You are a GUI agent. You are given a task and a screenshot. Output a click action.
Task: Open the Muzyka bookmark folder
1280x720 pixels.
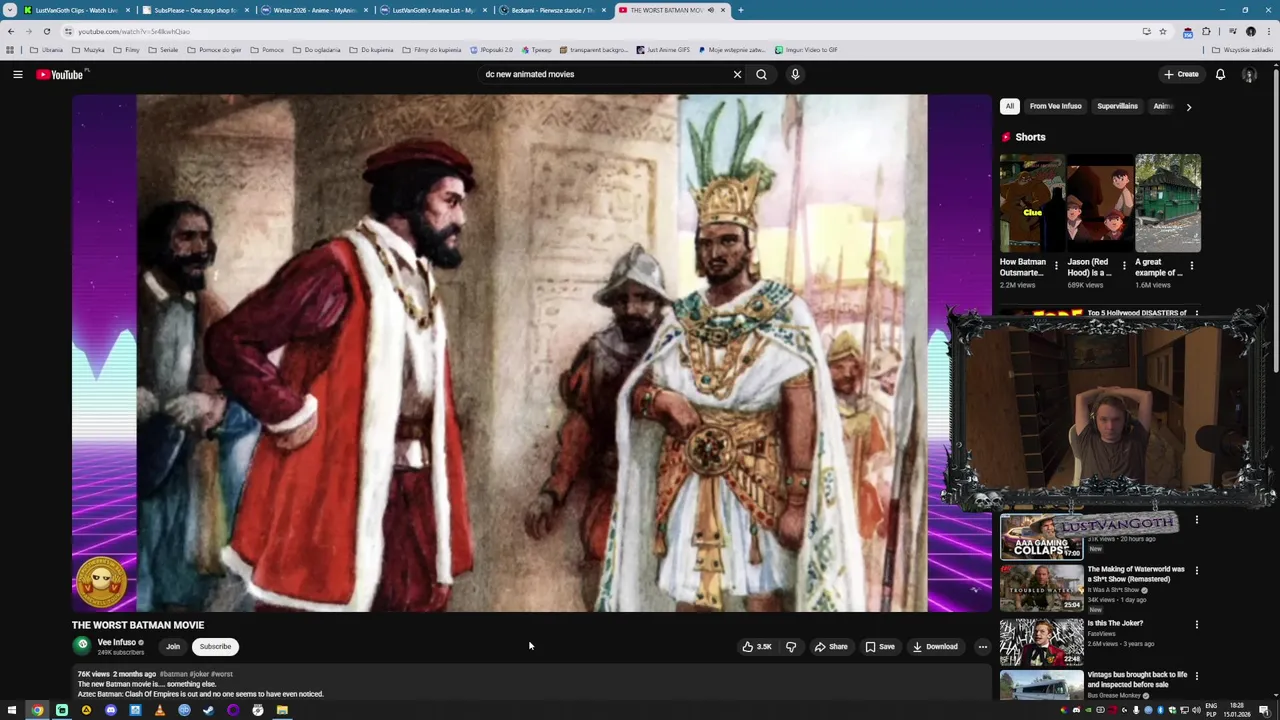(x=88, y=50)
